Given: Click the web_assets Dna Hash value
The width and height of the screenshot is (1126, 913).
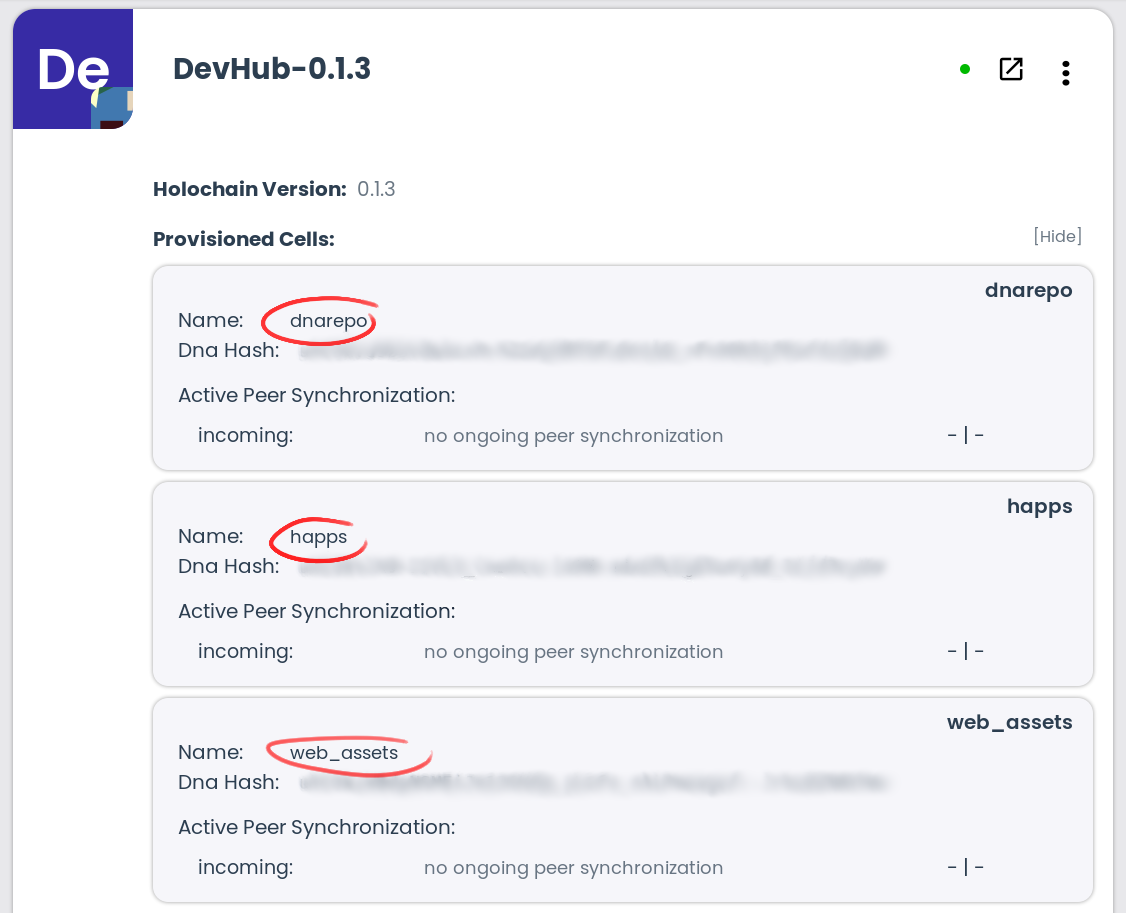Looking at the screenshot, I should coord(590,782).
